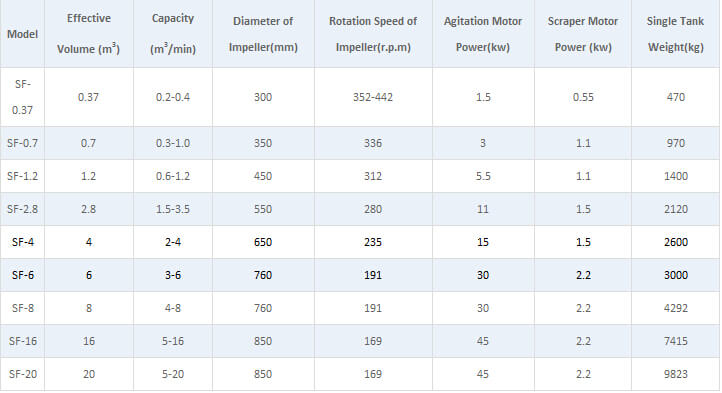Viewport: 722px width, 393px height.
Task: Select the bold SF-6 model cell
Action: click(x=23, y=275)
